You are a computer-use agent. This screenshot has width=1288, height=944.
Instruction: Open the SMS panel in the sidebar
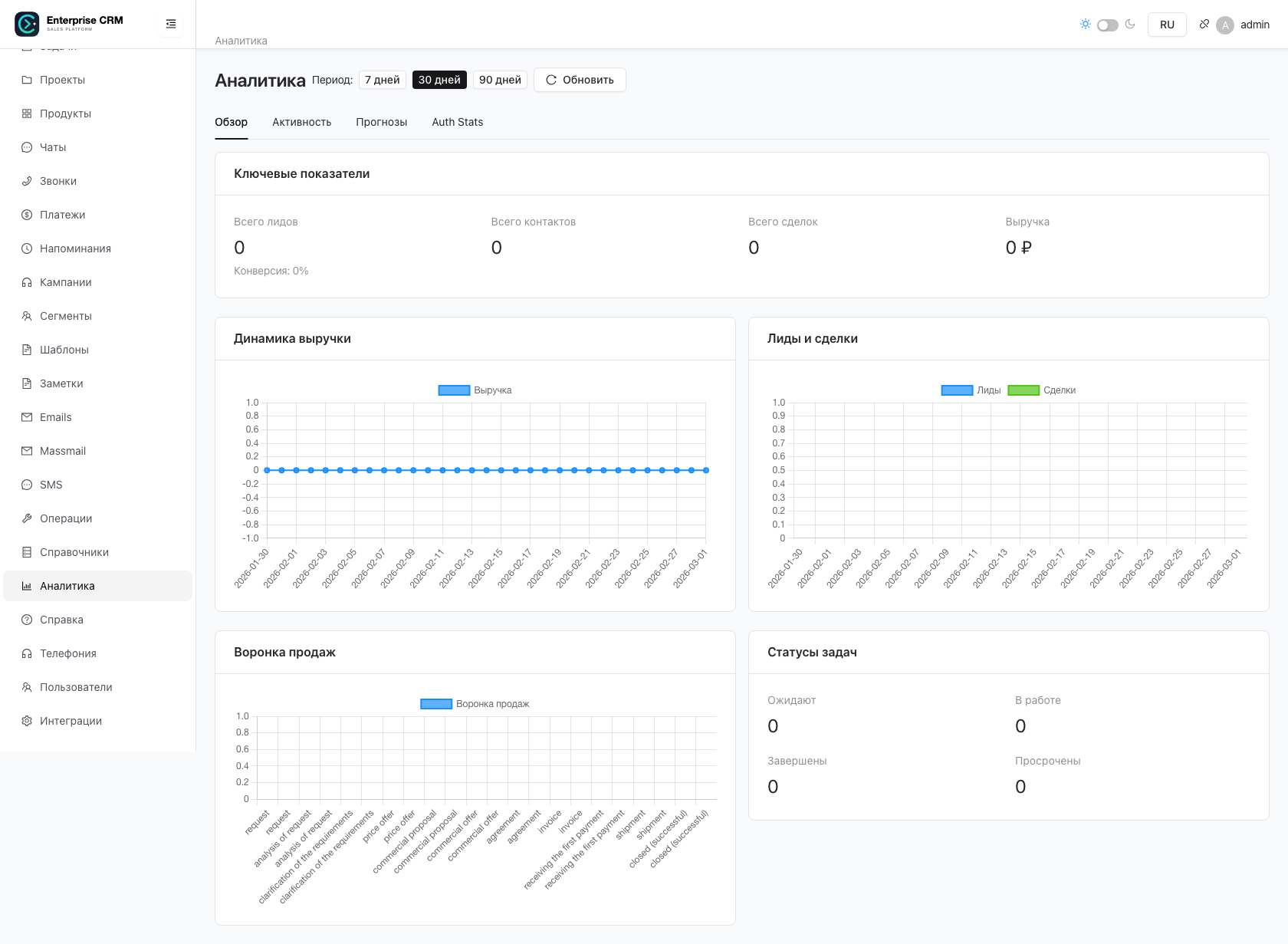(x=51, y=485)
